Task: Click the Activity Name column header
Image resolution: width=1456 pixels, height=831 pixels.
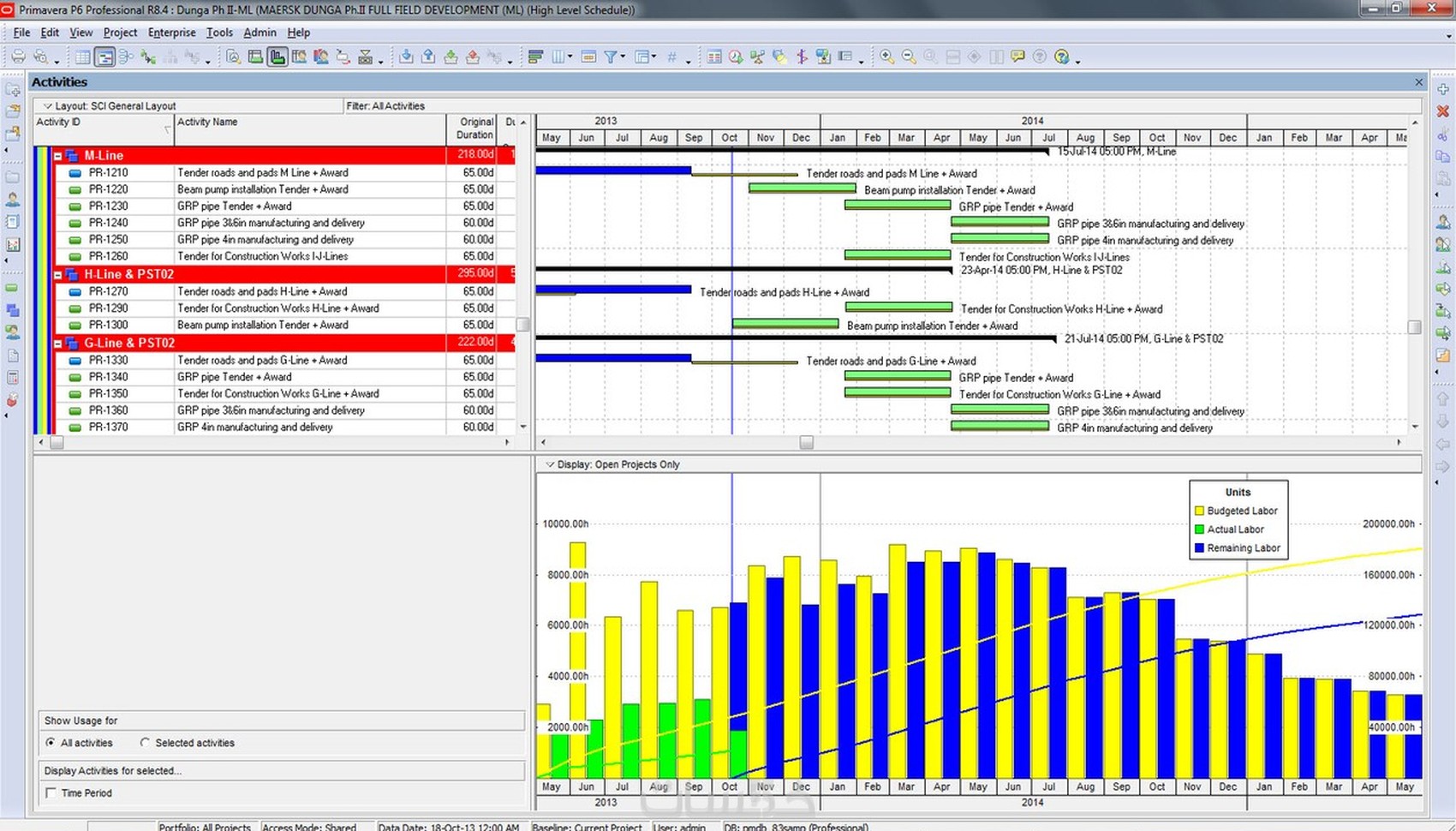Action: tap(311, 129)
